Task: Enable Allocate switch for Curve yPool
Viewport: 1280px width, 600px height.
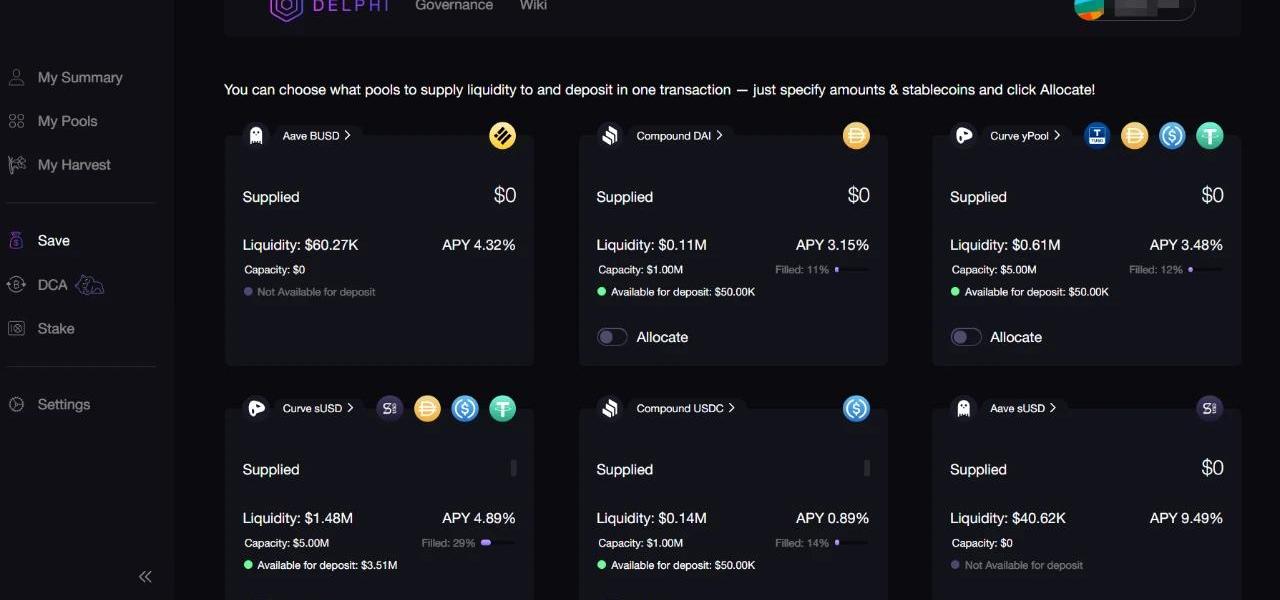Action: [966, 337]
